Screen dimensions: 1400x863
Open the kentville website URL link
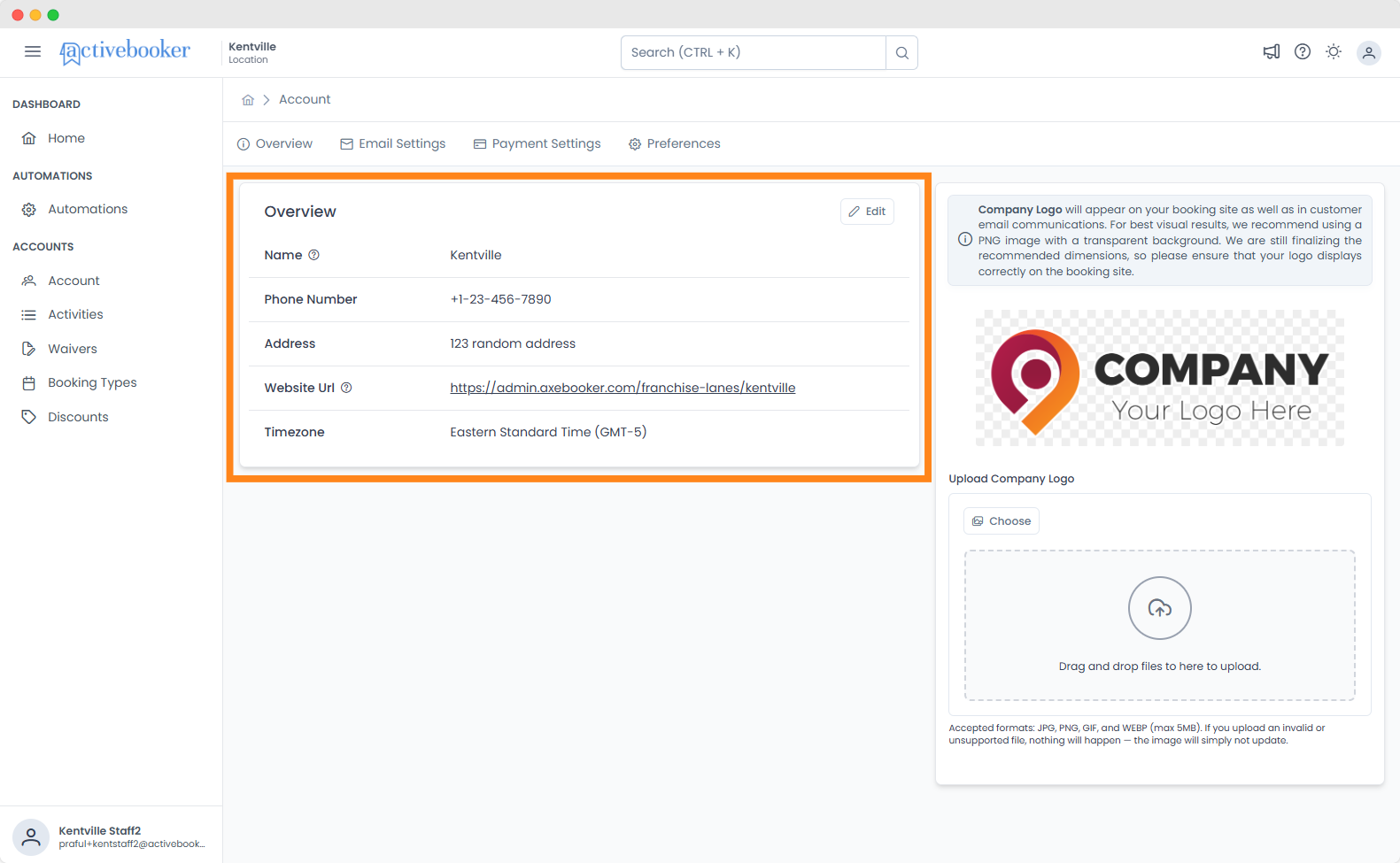(x=623, y=388)
